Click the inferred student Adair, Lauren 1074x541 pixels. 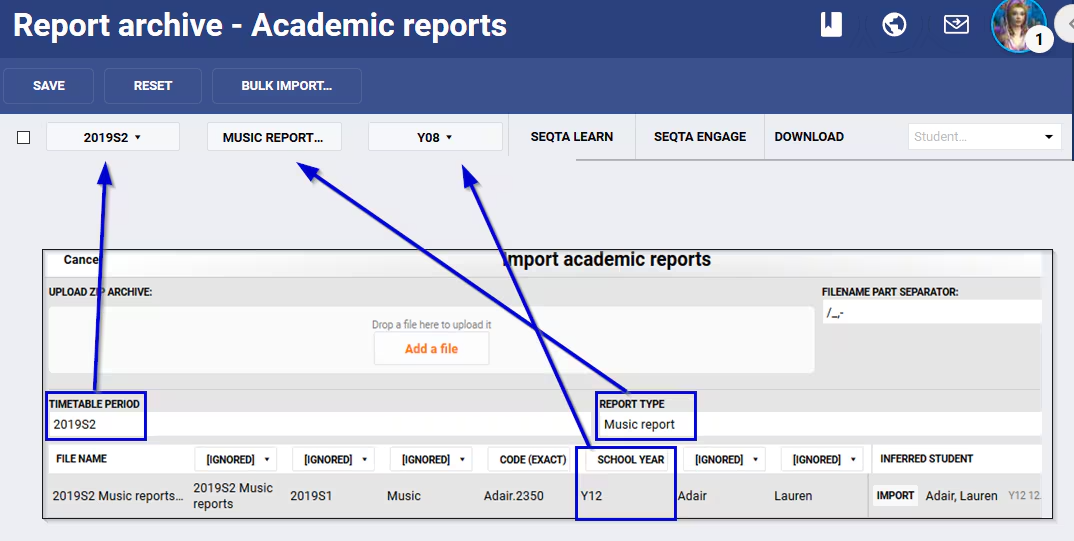(961, 496)
